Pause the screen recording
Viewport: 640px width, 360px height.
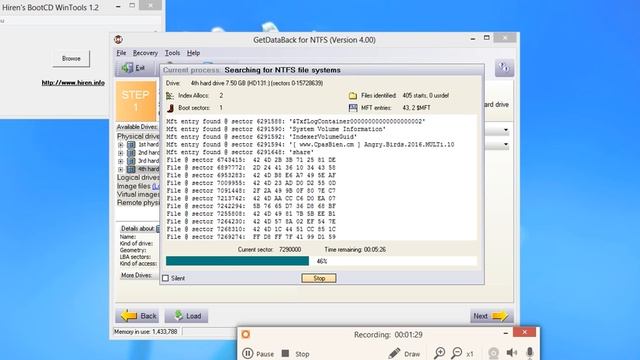pyautogui.click(x=258, y=353)
